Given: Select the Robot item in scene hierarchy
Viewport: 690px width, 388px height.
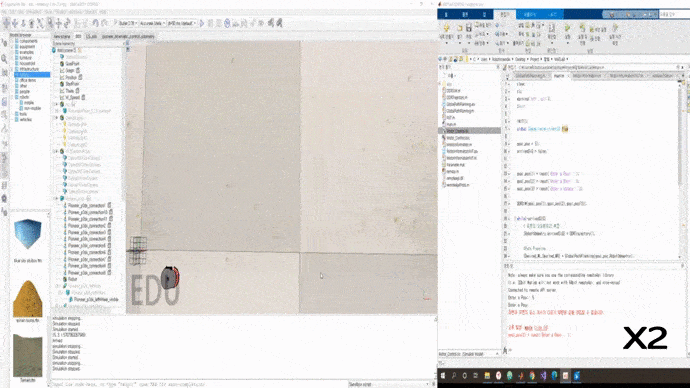Looking at the screenshot, I should pos(73,279).
